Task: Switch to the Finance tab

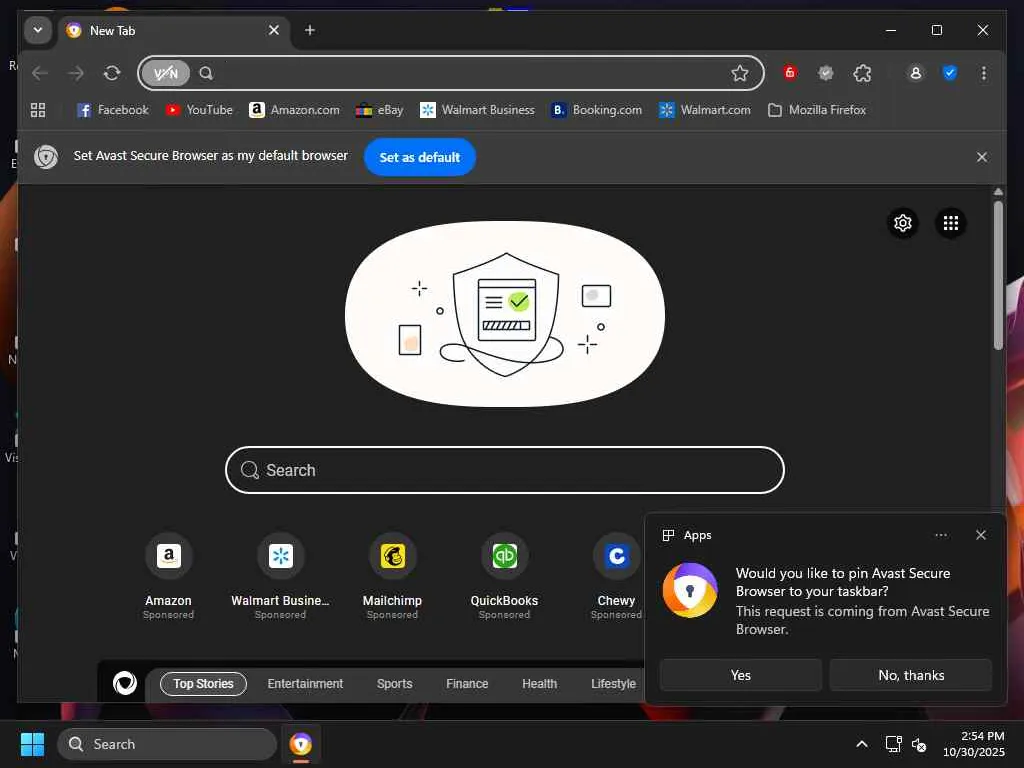Action: (x=467, y=684)
